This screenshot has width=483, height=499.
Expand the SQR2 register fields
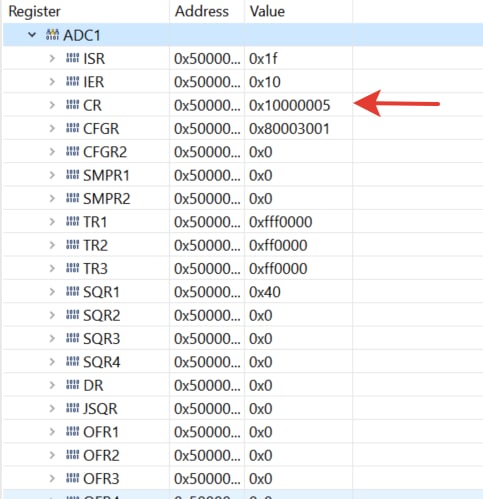pos(52,315)
